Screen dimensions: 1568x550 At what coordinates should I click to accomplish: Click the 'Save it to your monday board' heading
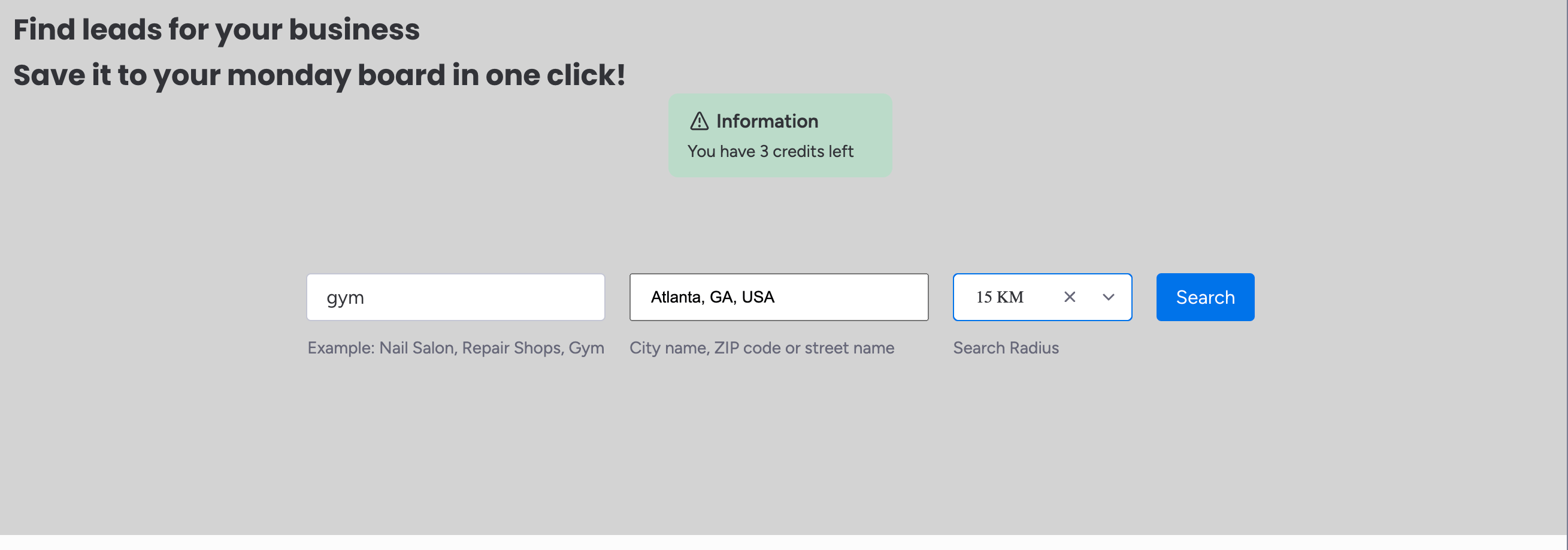[x=319, y=75]
